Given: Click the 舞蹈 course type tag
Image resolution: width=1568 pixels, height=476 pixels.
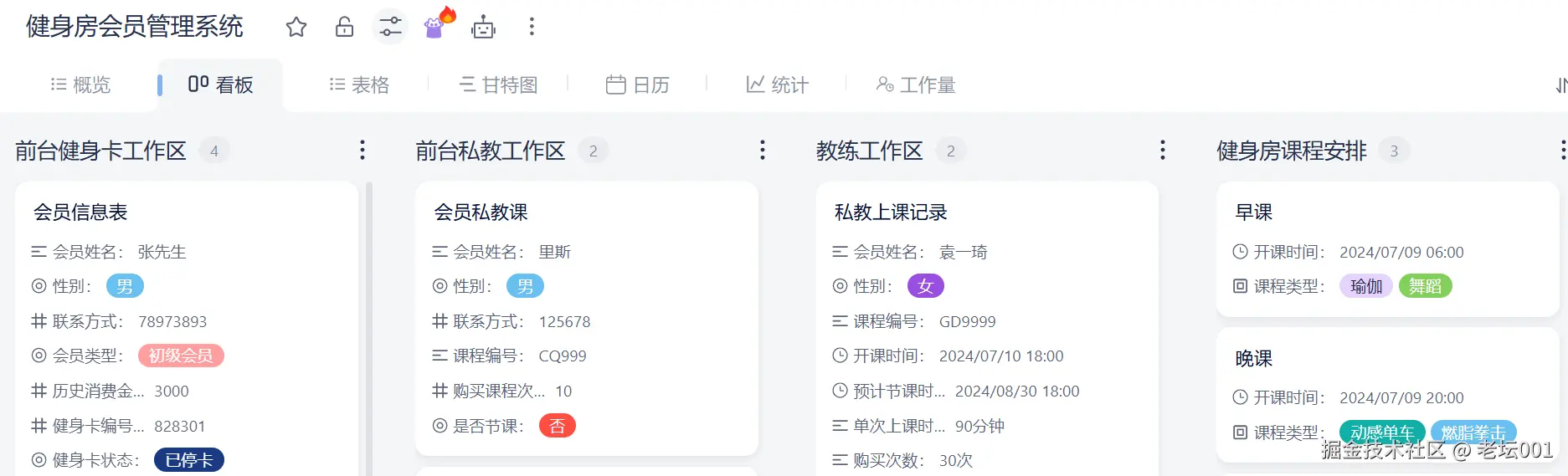Looking at the screenshot, I should [1425, 286].
